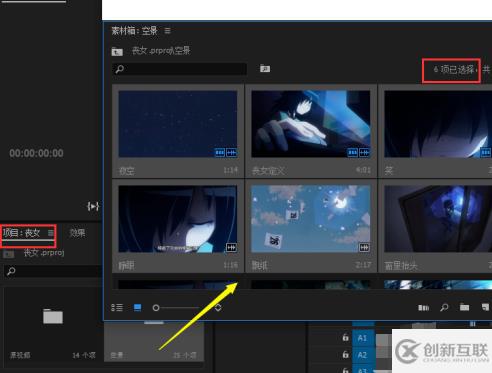The image size is (492, 373).
Task: Toggle lock on audio track A2
Action: pos(345,354)
